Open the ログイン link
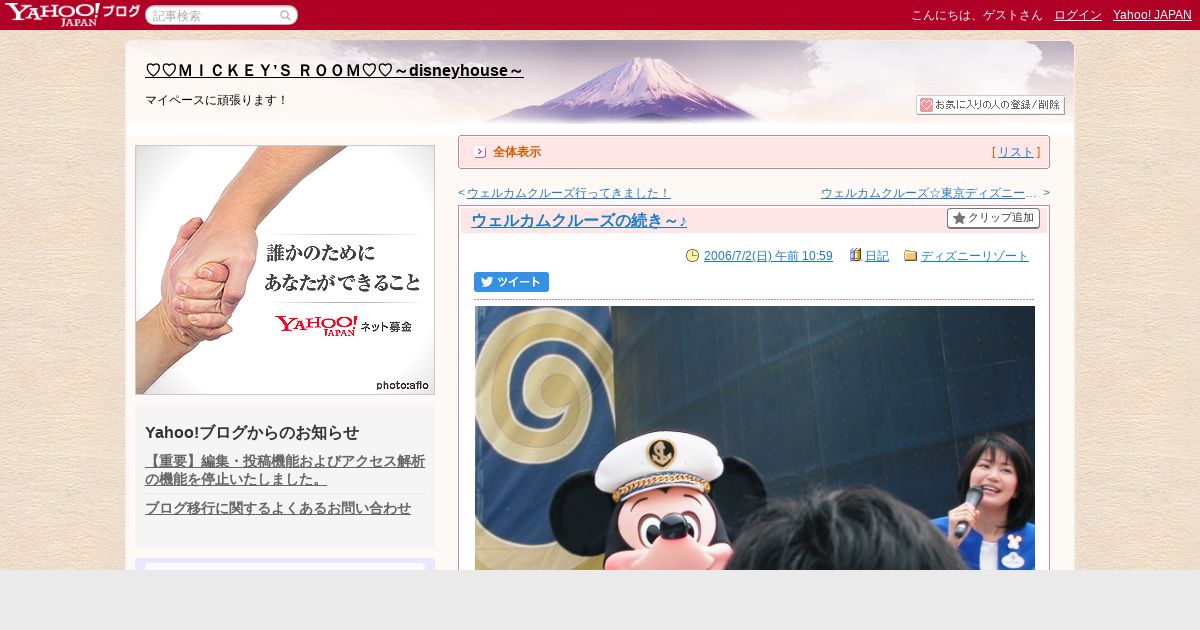This screenshot has height=630, width=1200. pos(1078,15)
